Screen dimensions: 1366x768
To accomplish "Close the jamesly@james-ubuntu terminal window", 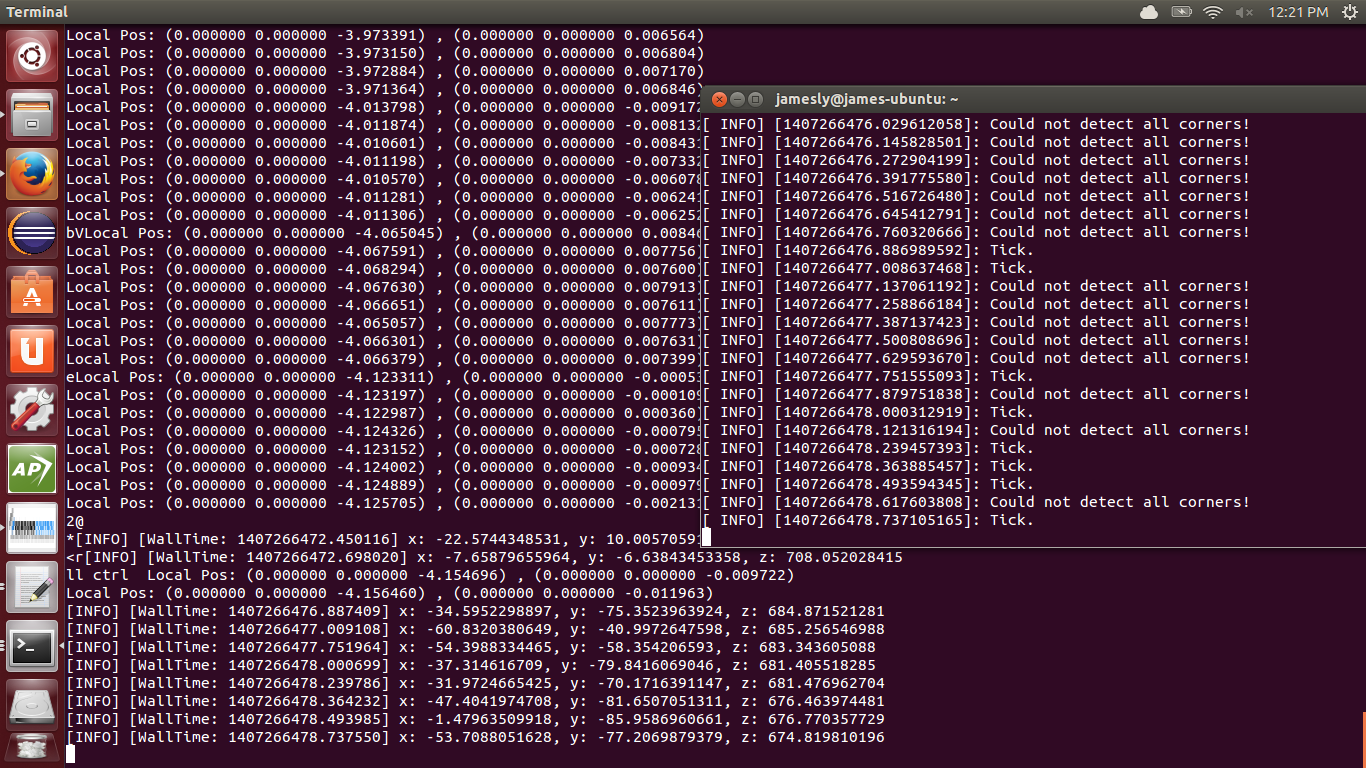I will (719, 99).
